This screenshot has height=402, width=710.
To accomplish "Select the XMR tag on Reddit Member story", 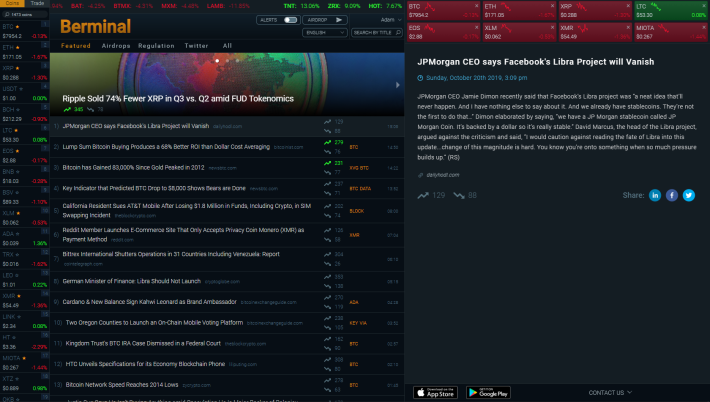I will coord(354,235).
